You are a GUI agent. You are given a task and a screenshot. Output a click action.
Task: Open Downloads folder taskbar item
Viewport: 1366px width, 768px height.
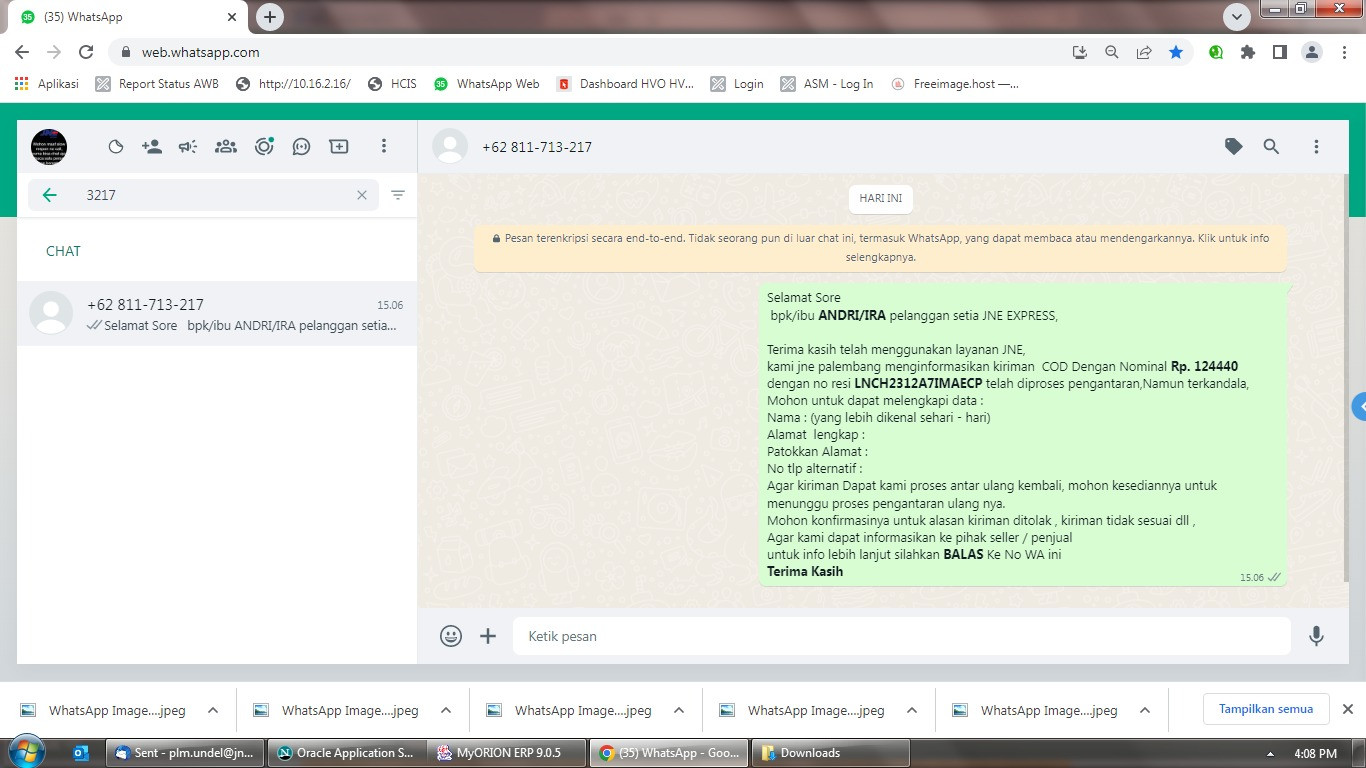point(831,753)
